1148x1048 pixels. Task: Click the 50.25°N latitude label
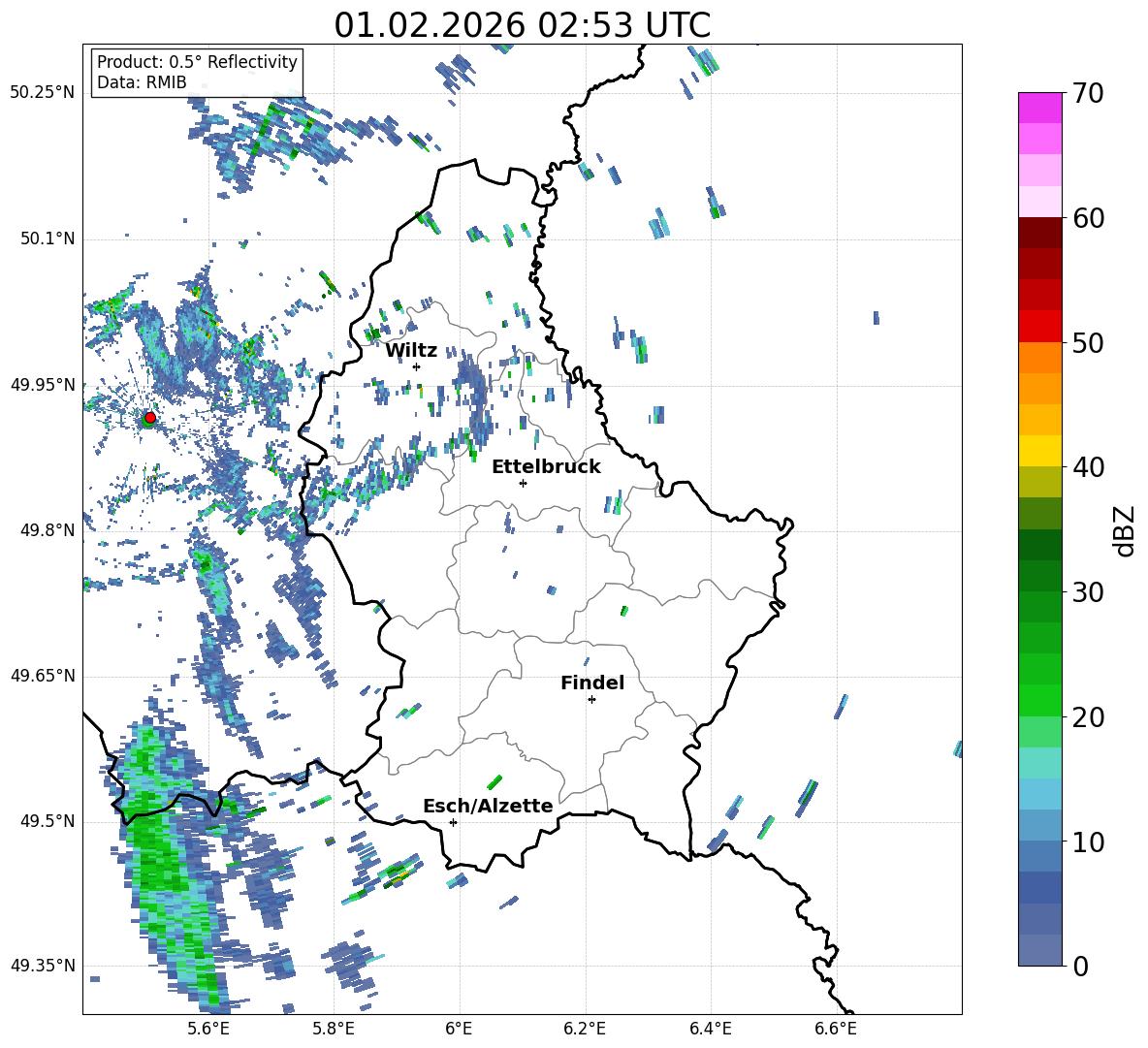pyautogui.click(x=43, y=93)
